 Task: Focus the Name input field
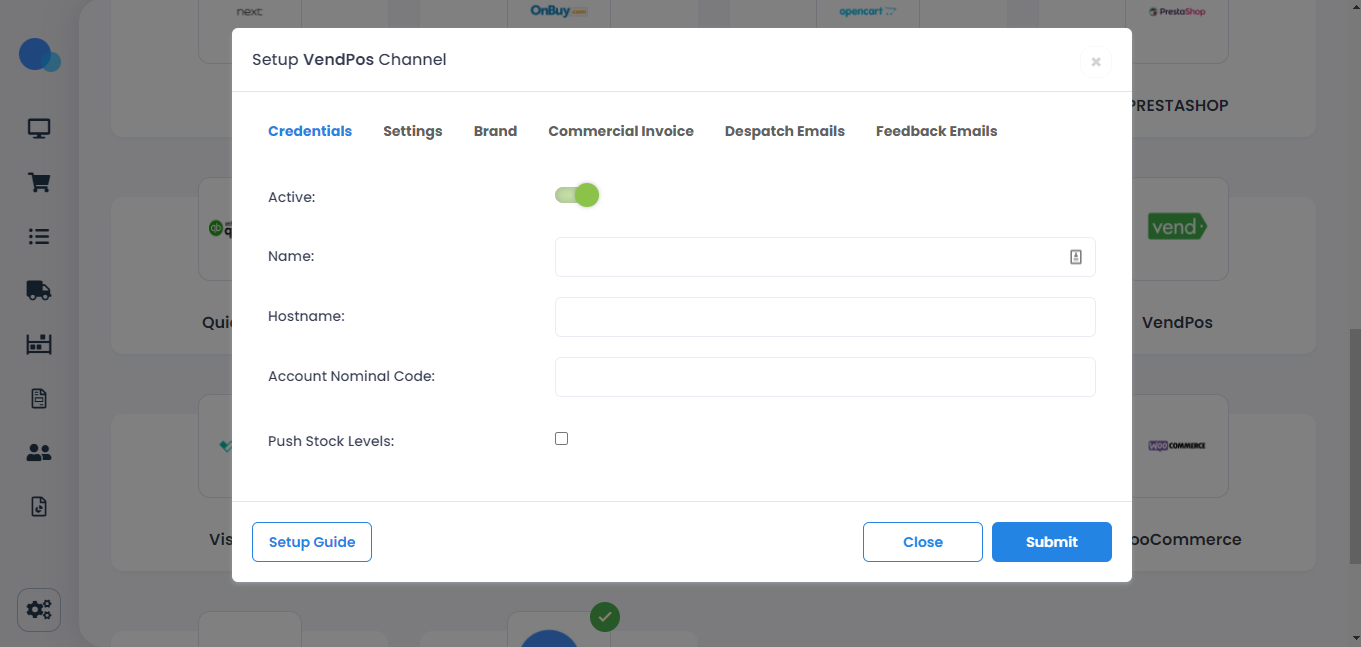coord(825,257)
